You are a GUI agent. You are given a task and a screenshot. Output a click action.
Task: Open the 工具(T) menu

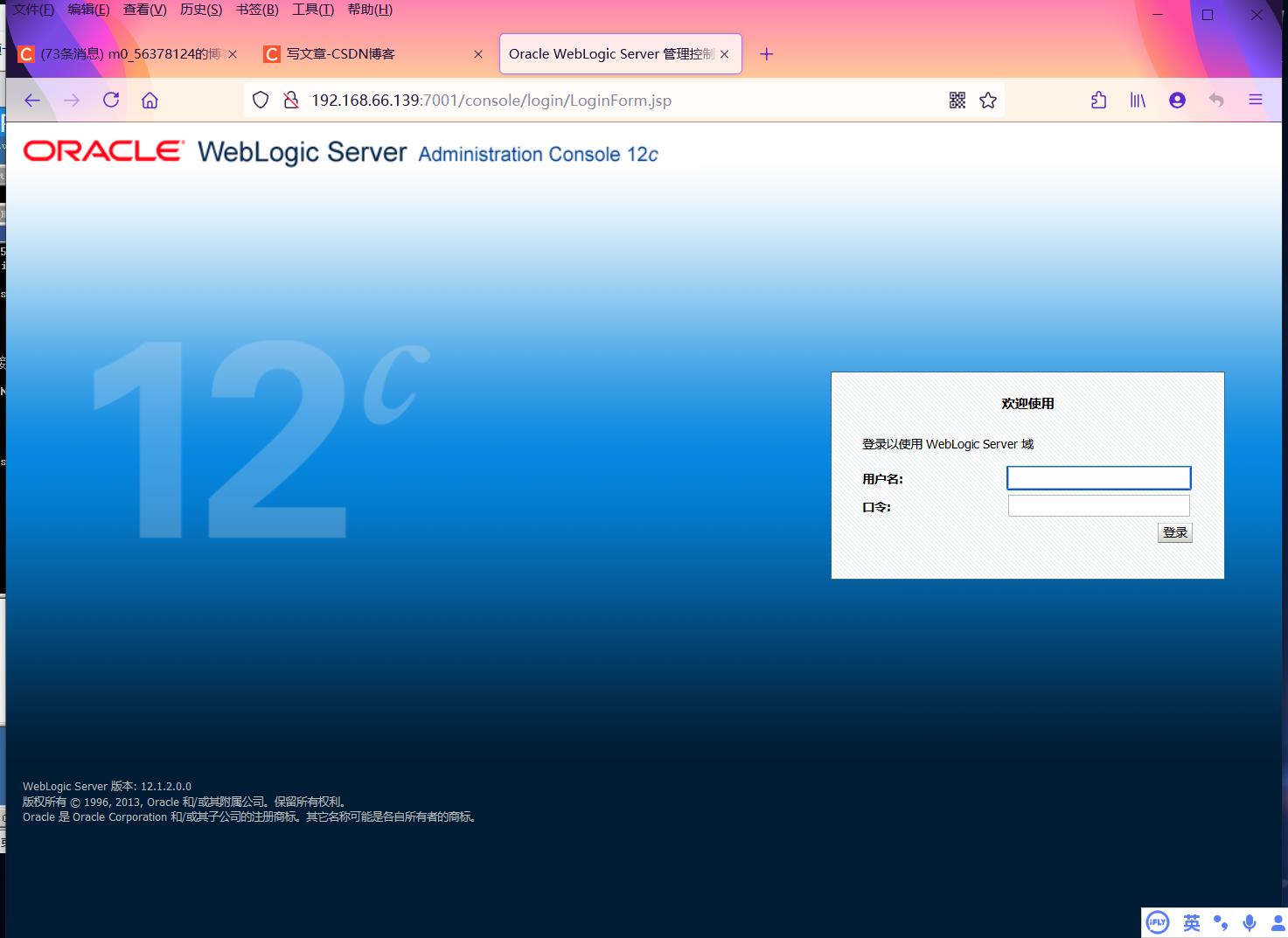313,10
